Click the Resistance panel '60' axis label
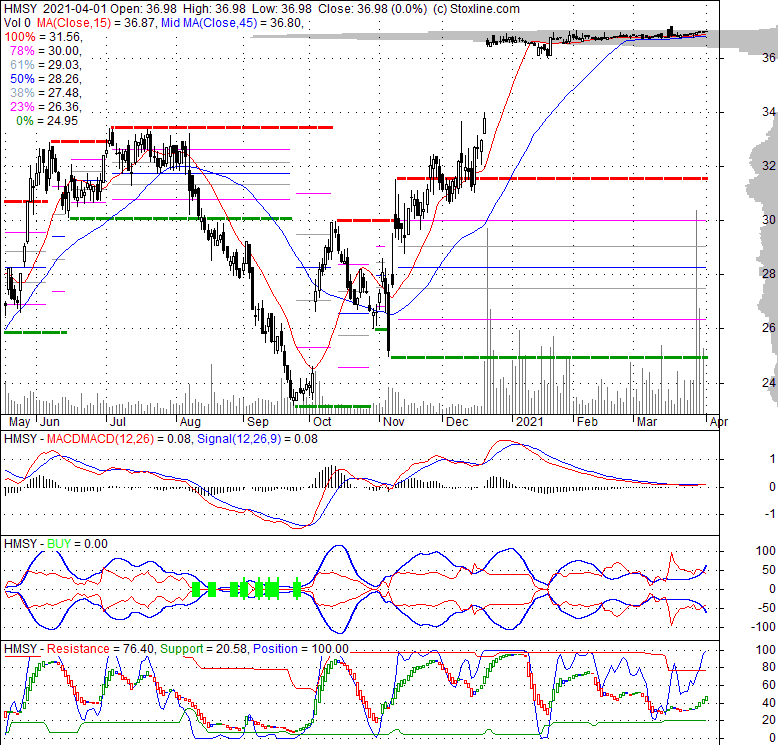 click(x=769, y=685)
